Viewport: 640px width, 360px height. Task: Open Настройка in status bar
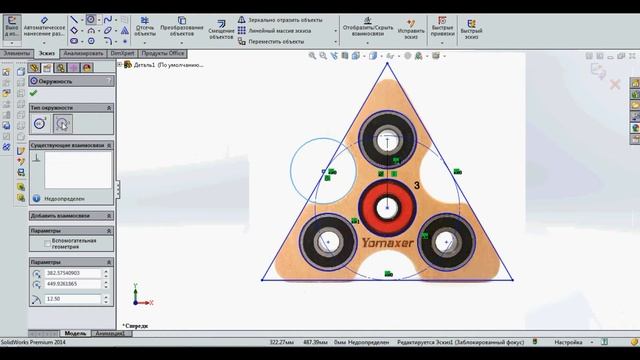[568, 342]
